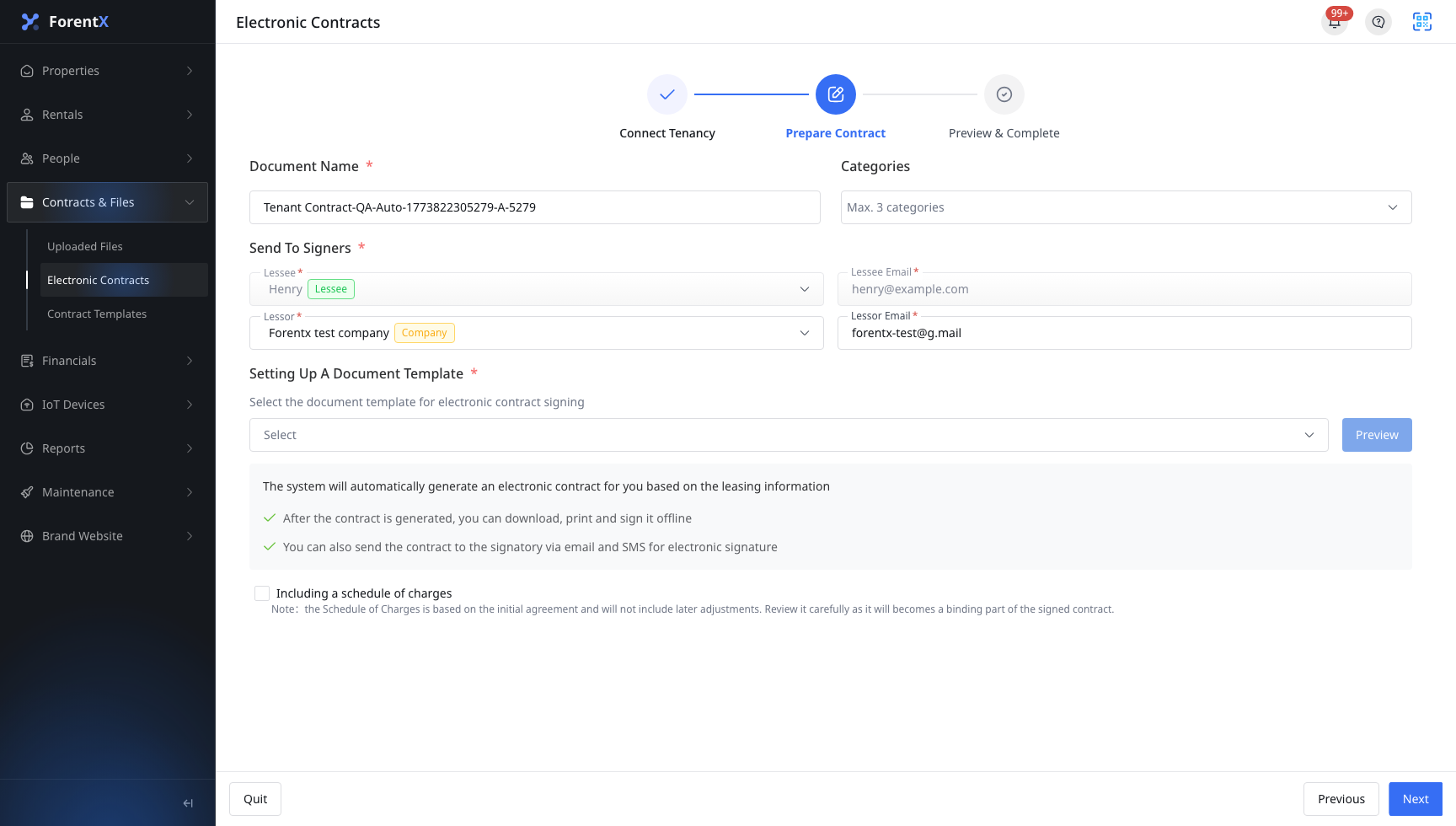The image size is (1456, 826).
Task: Click the Document Name input field
Action: (x=535, y=207)
